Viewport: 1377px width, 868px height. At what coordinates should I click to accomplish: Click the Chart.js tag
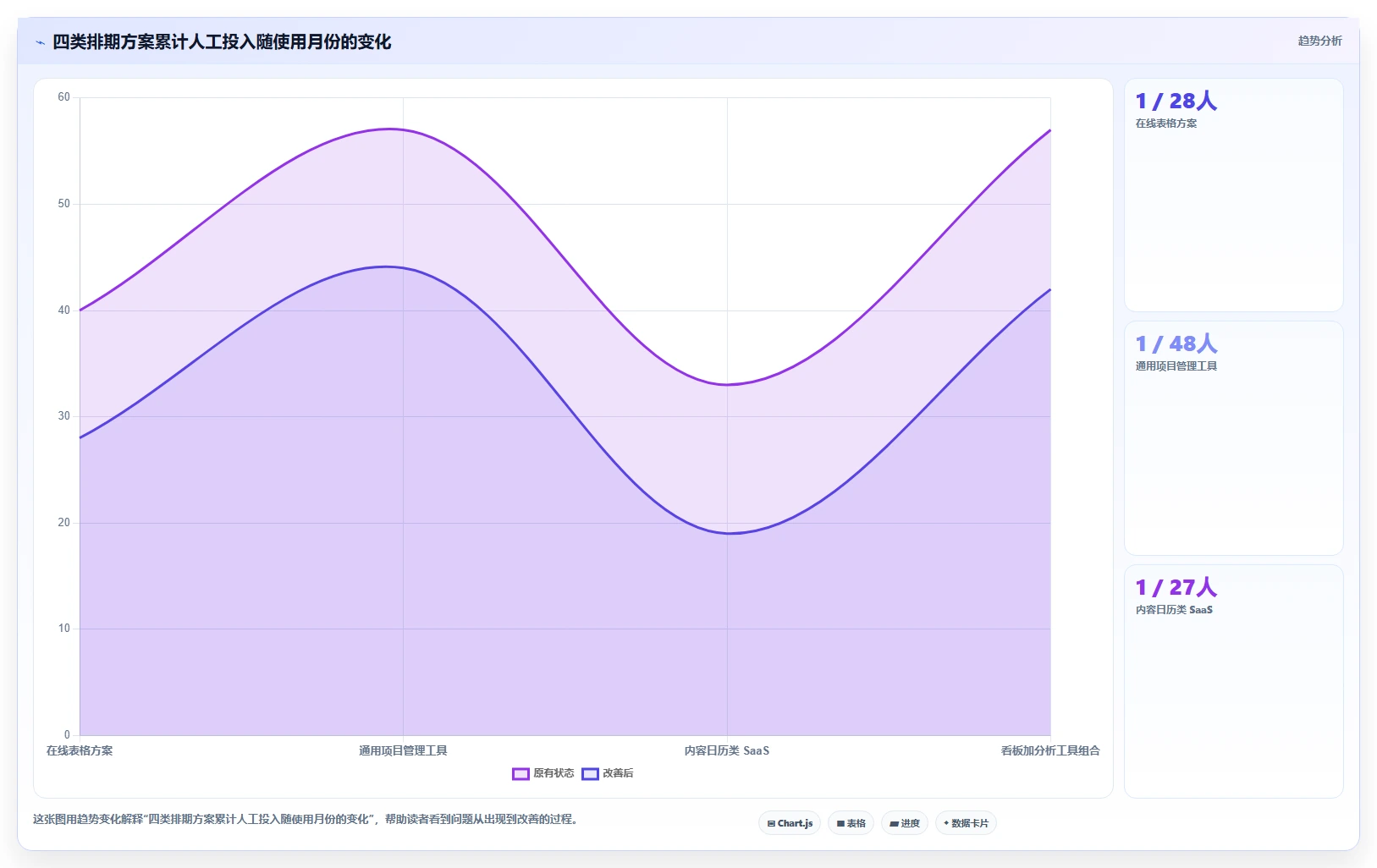790,823
